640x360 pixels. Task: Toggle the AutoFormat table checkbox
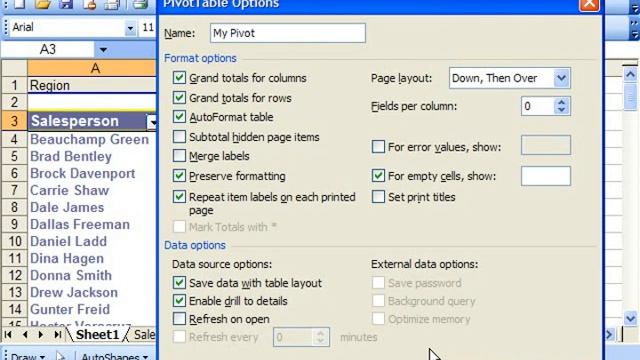click(179, 117)
